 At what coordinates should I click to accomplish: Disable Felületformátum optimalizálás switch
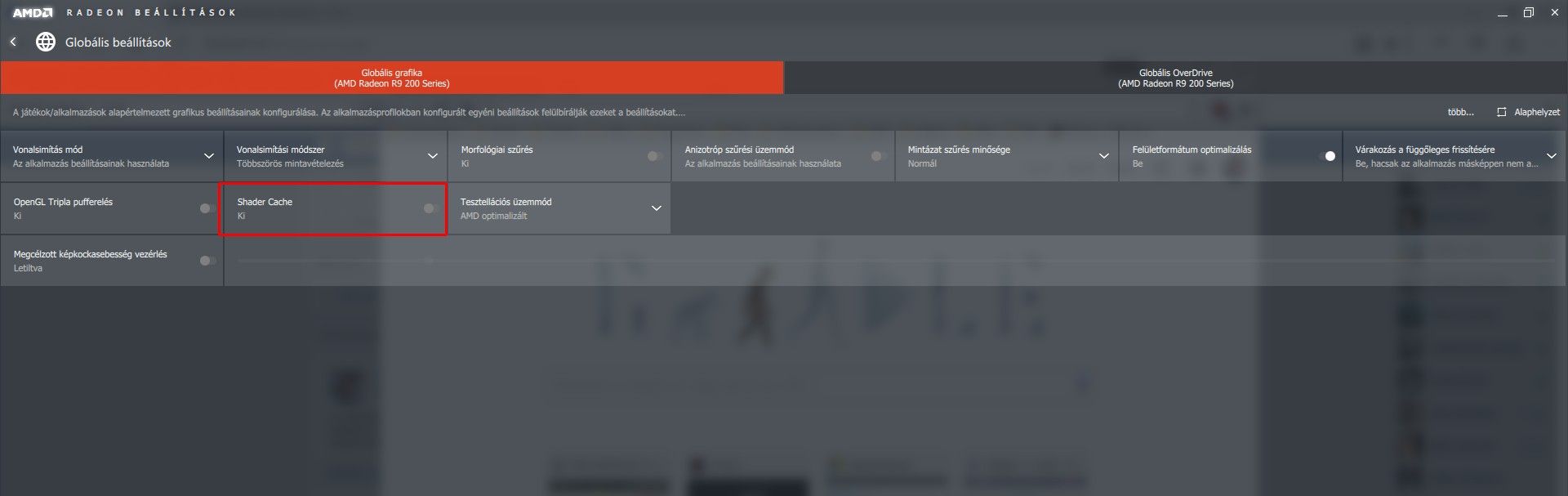pyautogui.click(x=1326, y=156)
